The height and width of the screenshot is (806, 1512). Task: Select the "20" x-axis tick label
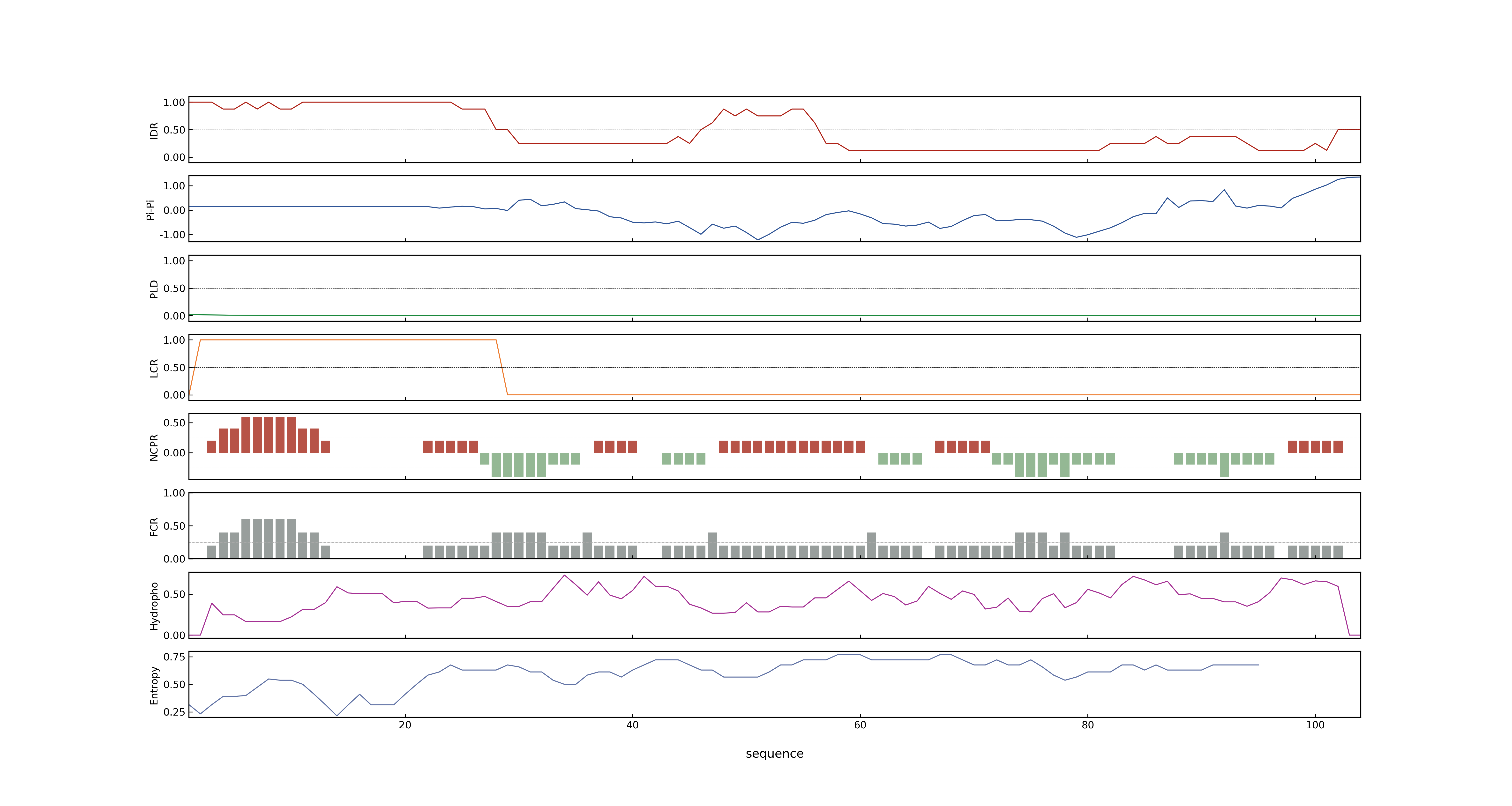405,725
